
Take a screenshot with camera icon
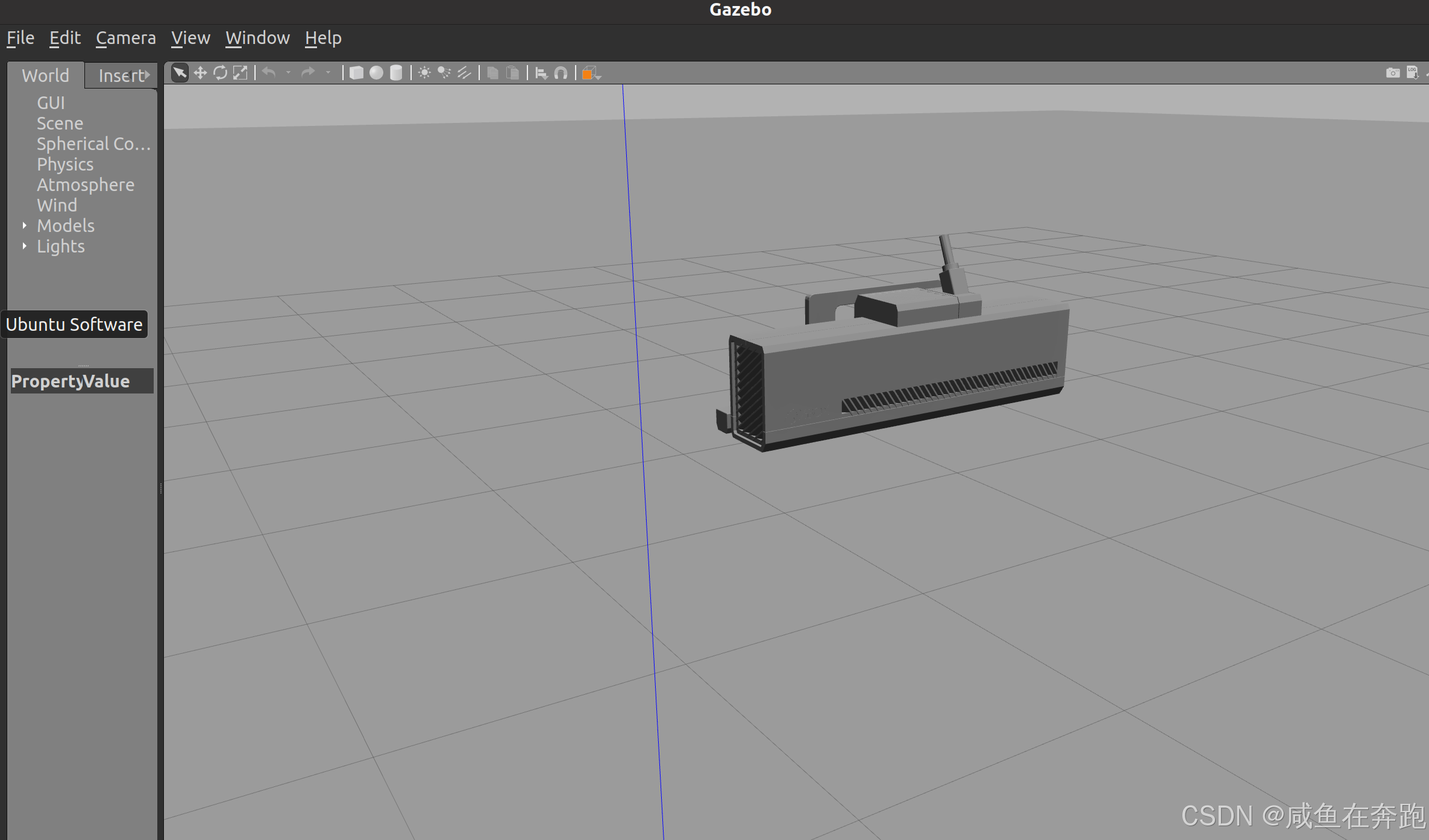point(1392,73)
